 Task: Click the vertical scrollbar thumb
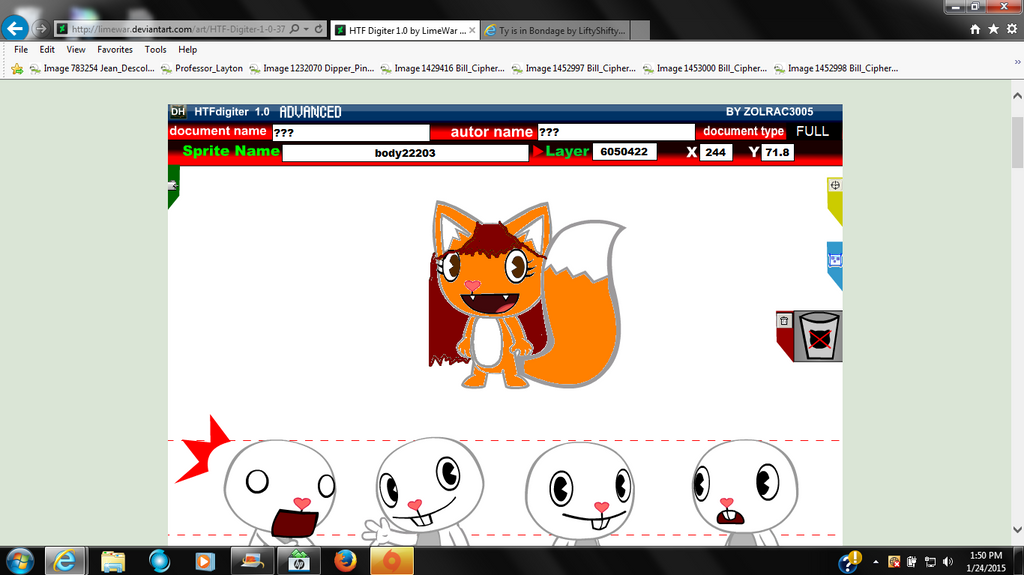click(x=1017, y=142)
